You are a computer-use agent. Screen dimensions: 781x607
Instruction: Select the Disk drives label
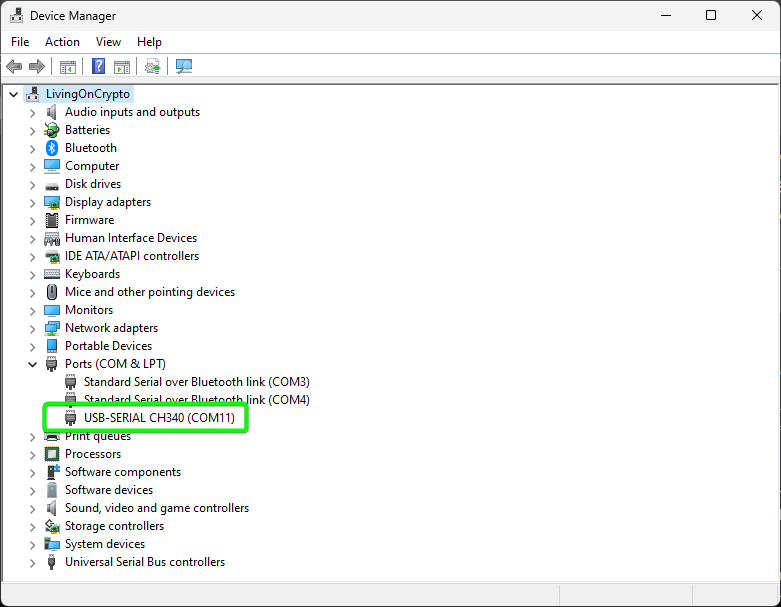point(93,184)
